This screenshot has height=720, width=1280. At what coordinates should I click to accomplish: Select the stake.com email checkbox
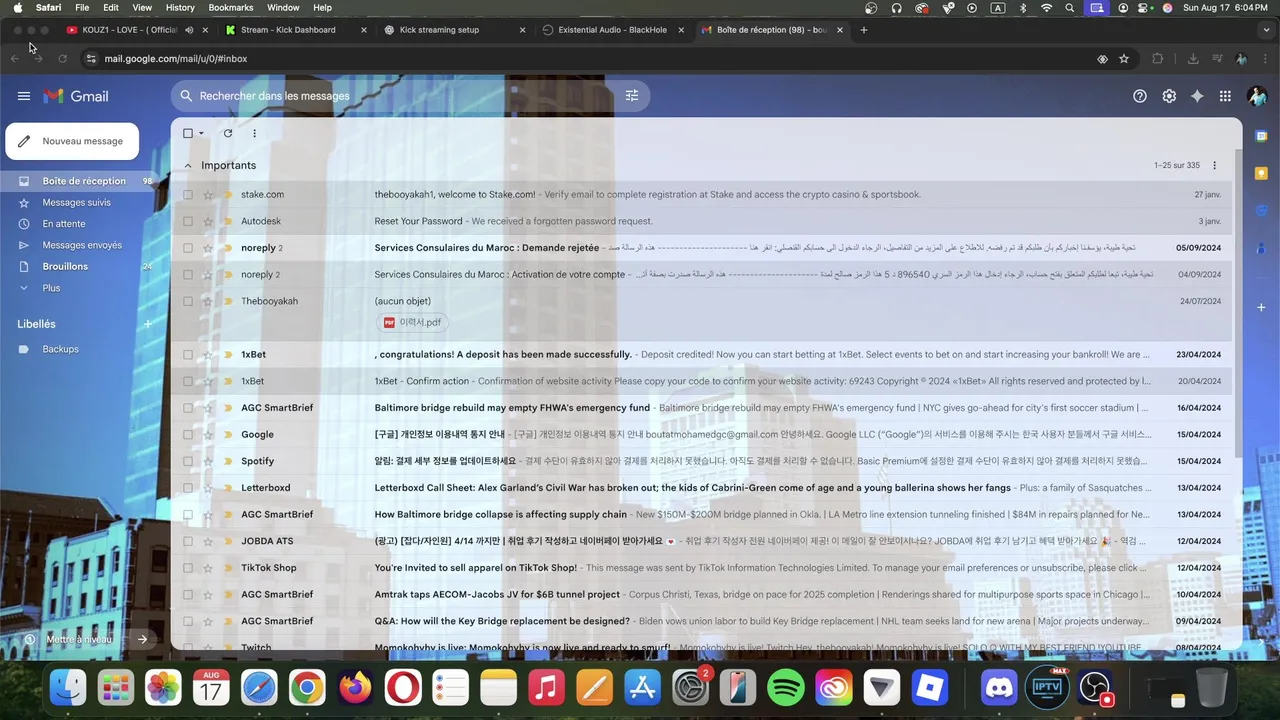(x=188, y=195)
